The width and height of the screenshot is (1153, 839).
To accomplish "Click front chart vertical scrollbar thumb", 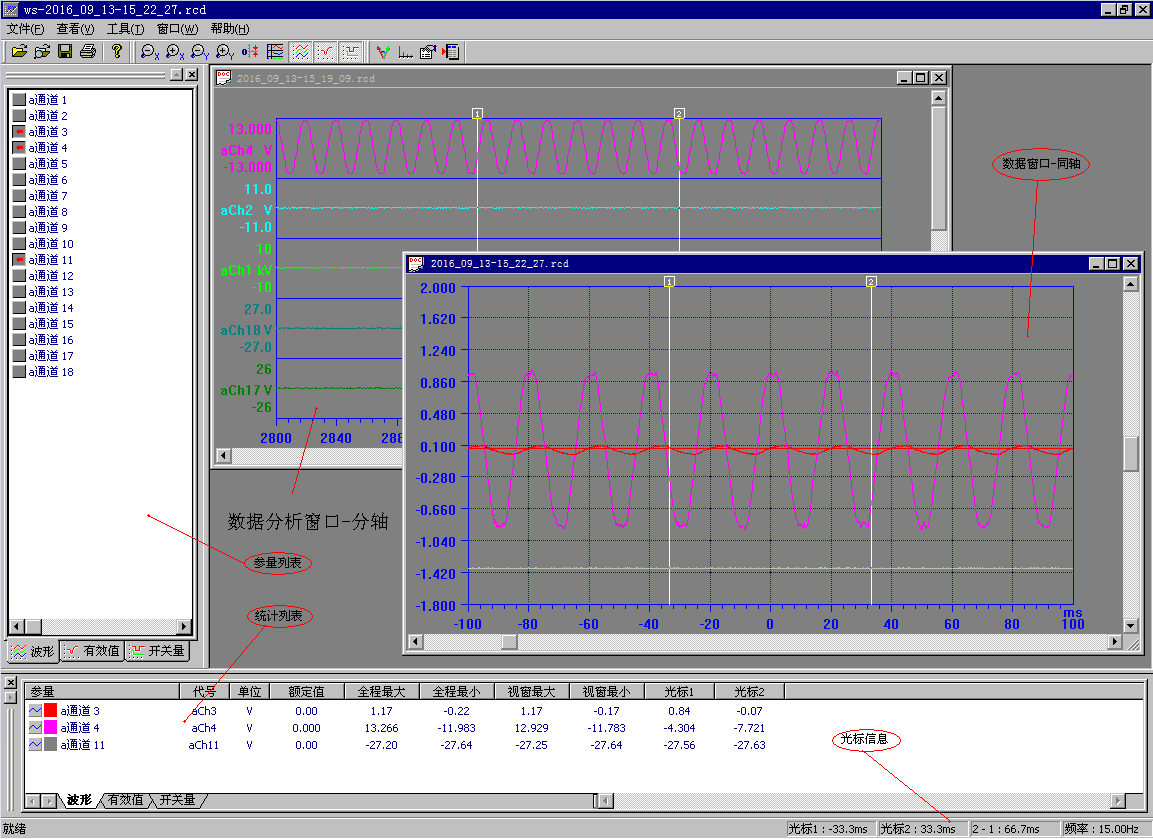I will (x=1132, y=454).
